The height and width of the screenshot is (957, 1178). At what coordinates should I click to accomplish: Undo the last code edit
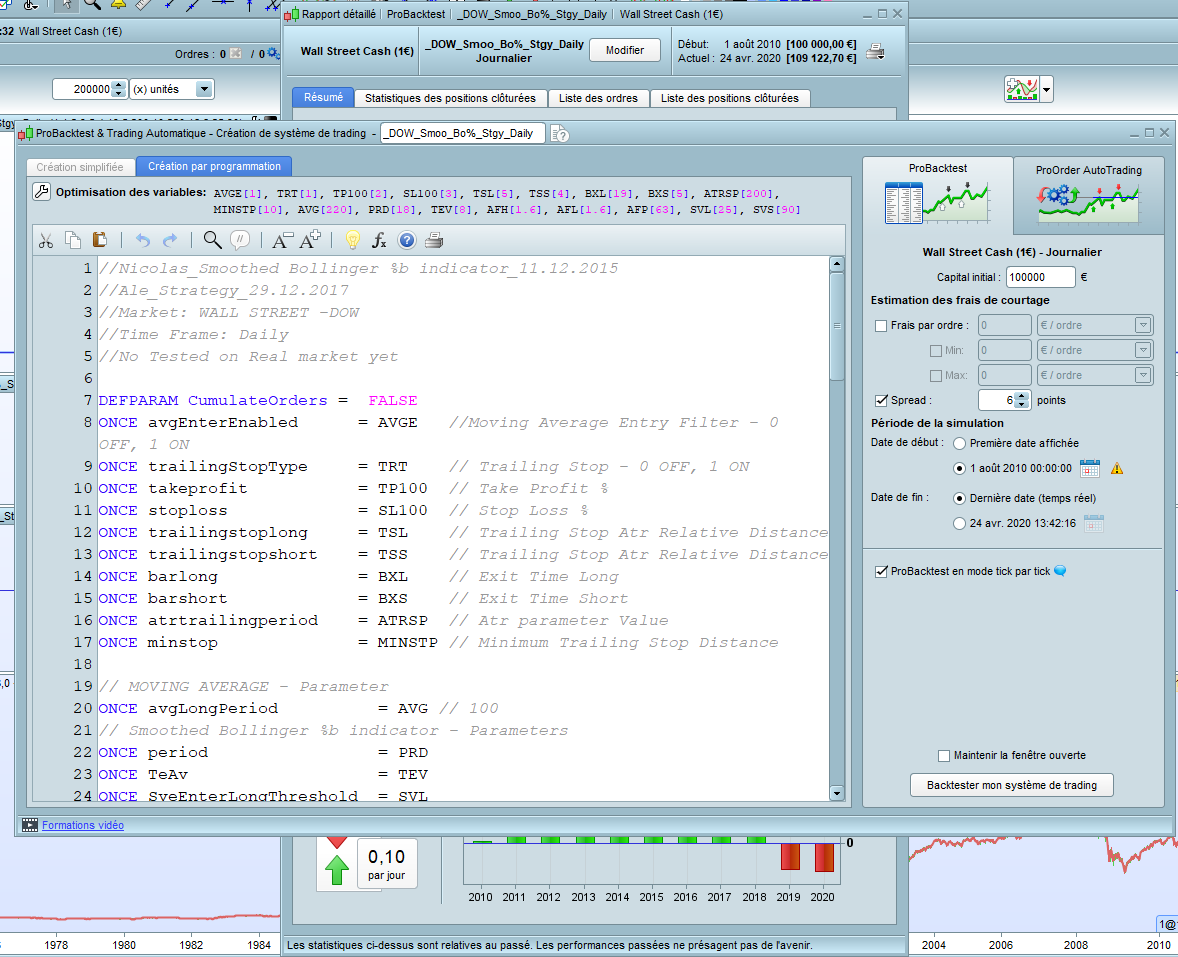point(142,239)
